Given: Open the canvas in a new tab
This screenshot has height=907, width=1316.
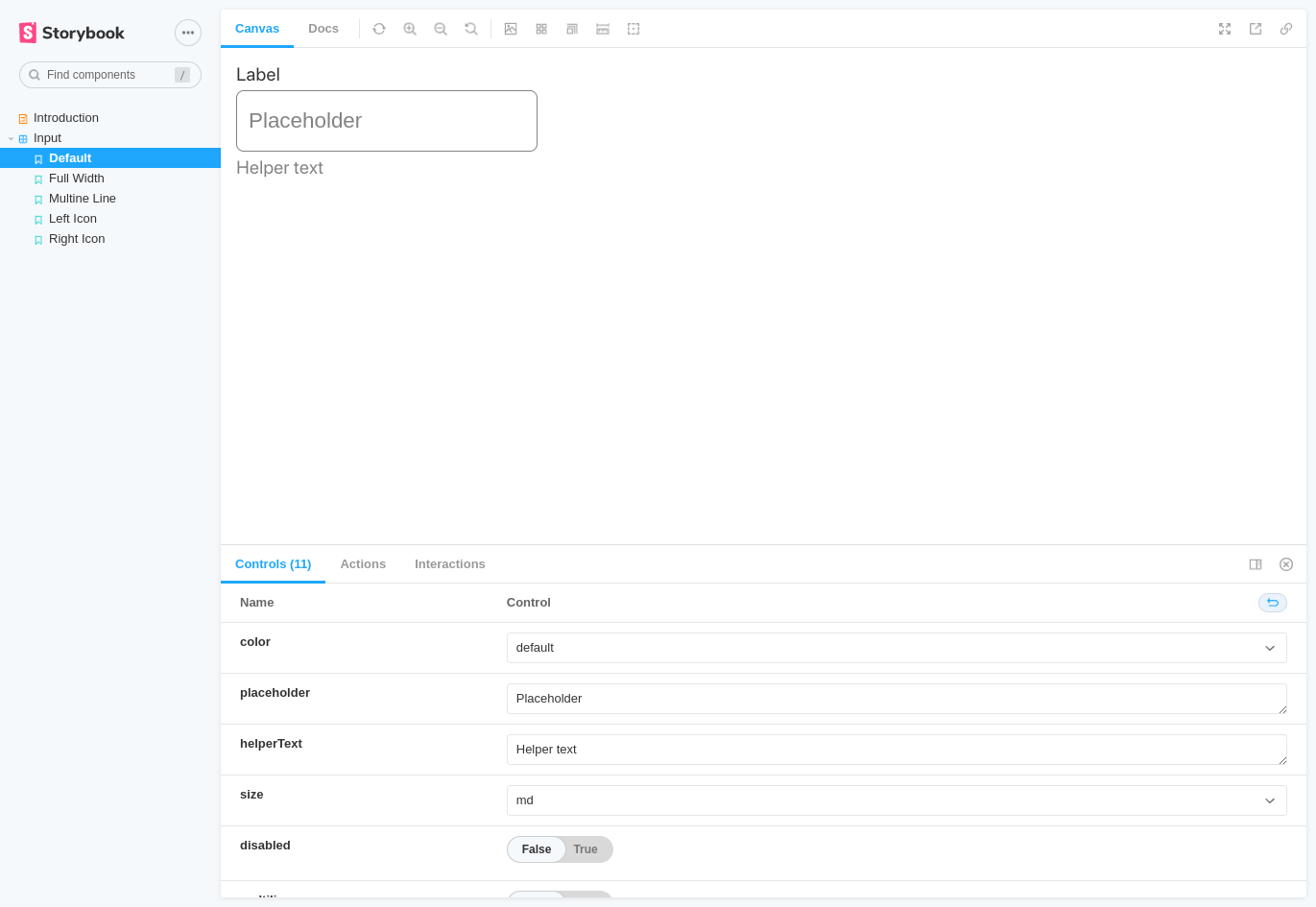Looking at the screenshot, I should coord(1256,29).
